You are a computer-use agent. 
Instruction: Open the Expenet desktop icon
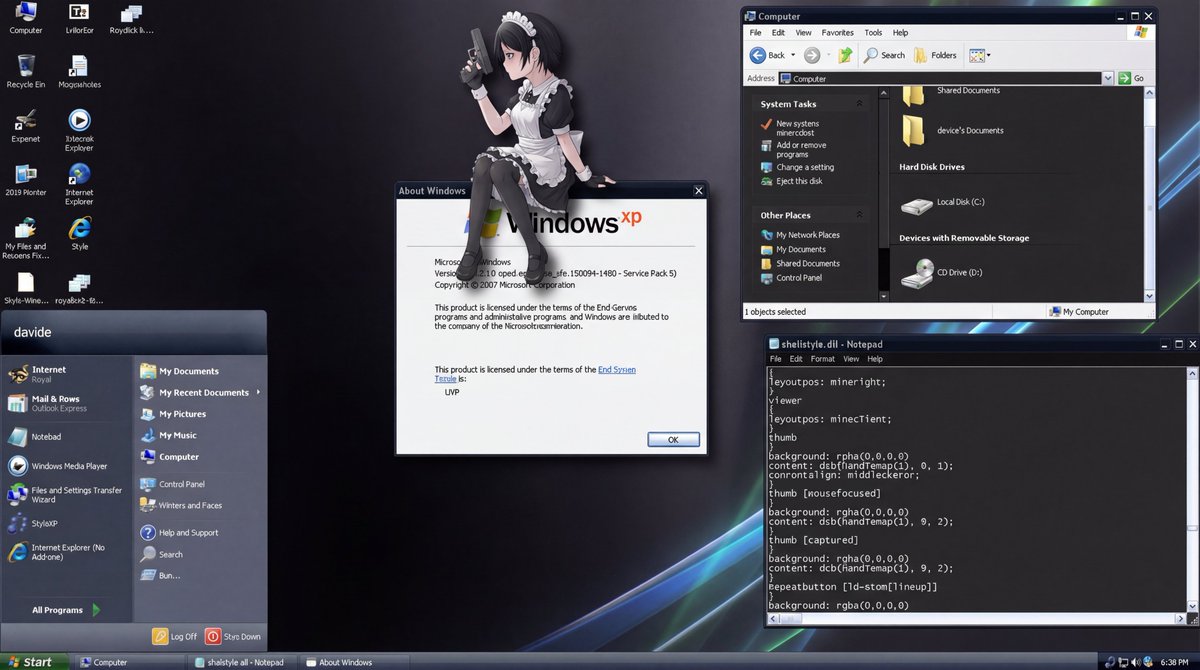(x=25, y=126)
